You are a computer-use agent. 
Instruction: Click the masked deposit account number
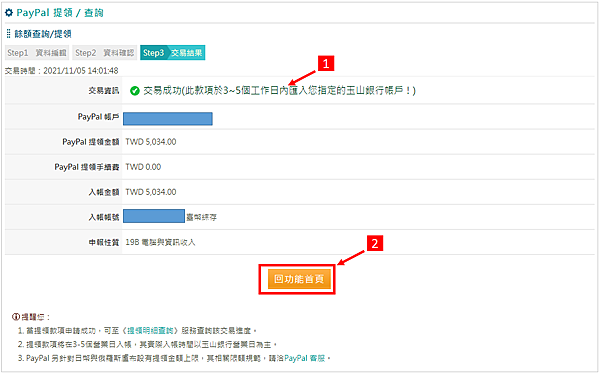pos(154,216)
